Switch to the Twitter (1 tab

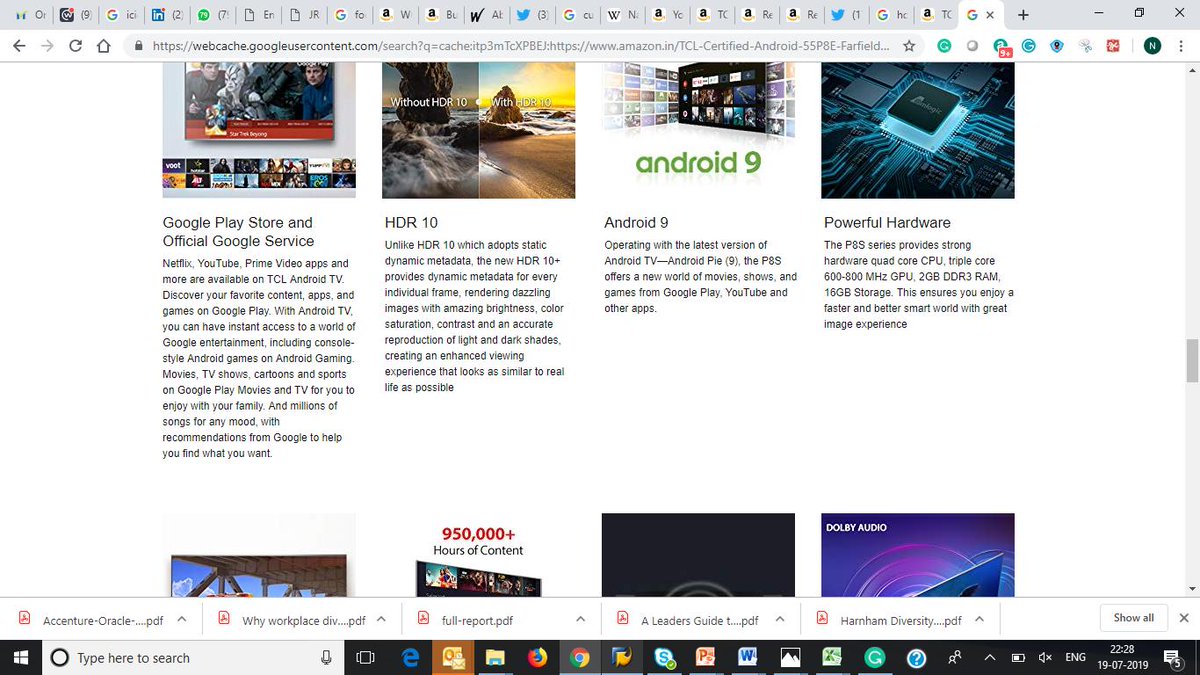coord(843,15)
